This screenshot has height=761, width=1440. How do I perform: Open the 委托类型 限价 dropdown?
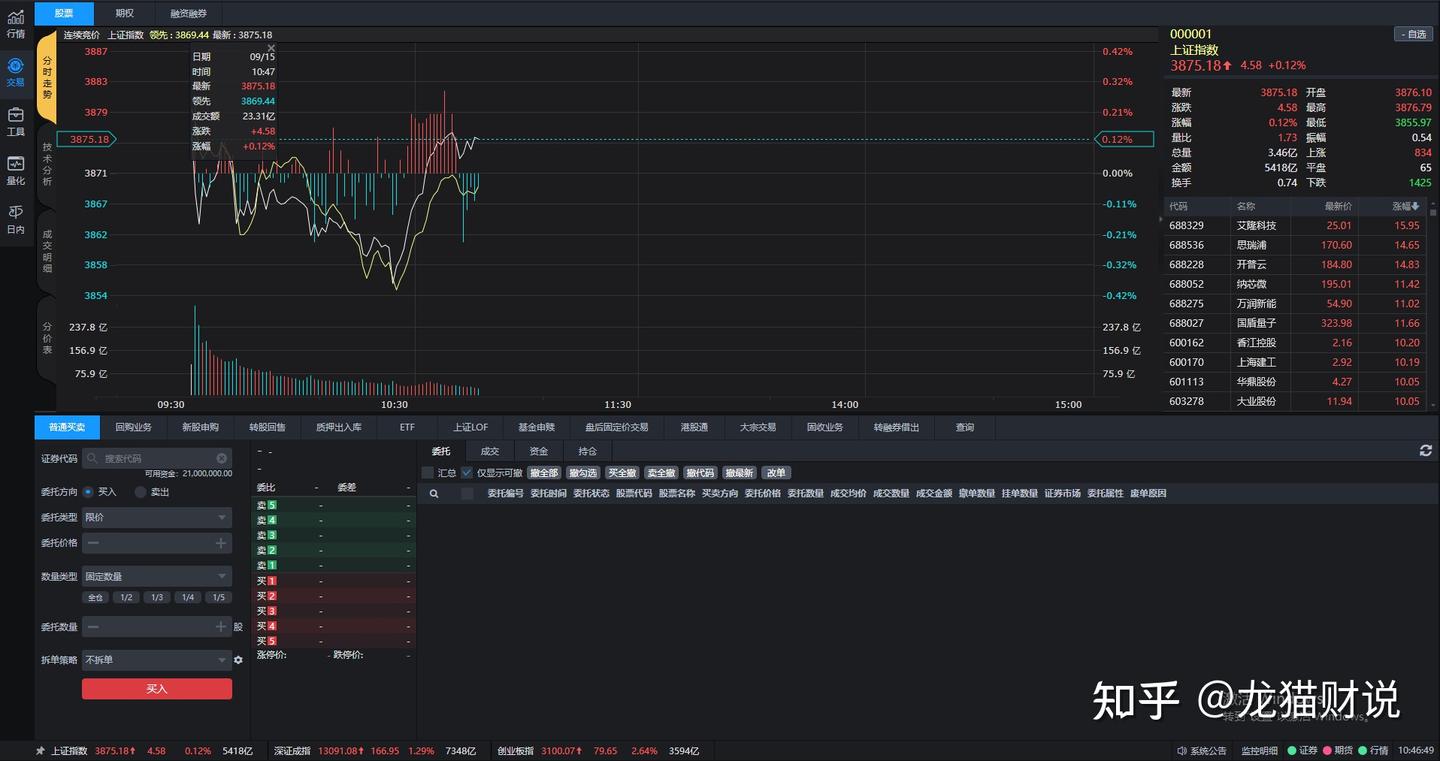[156, 517]
